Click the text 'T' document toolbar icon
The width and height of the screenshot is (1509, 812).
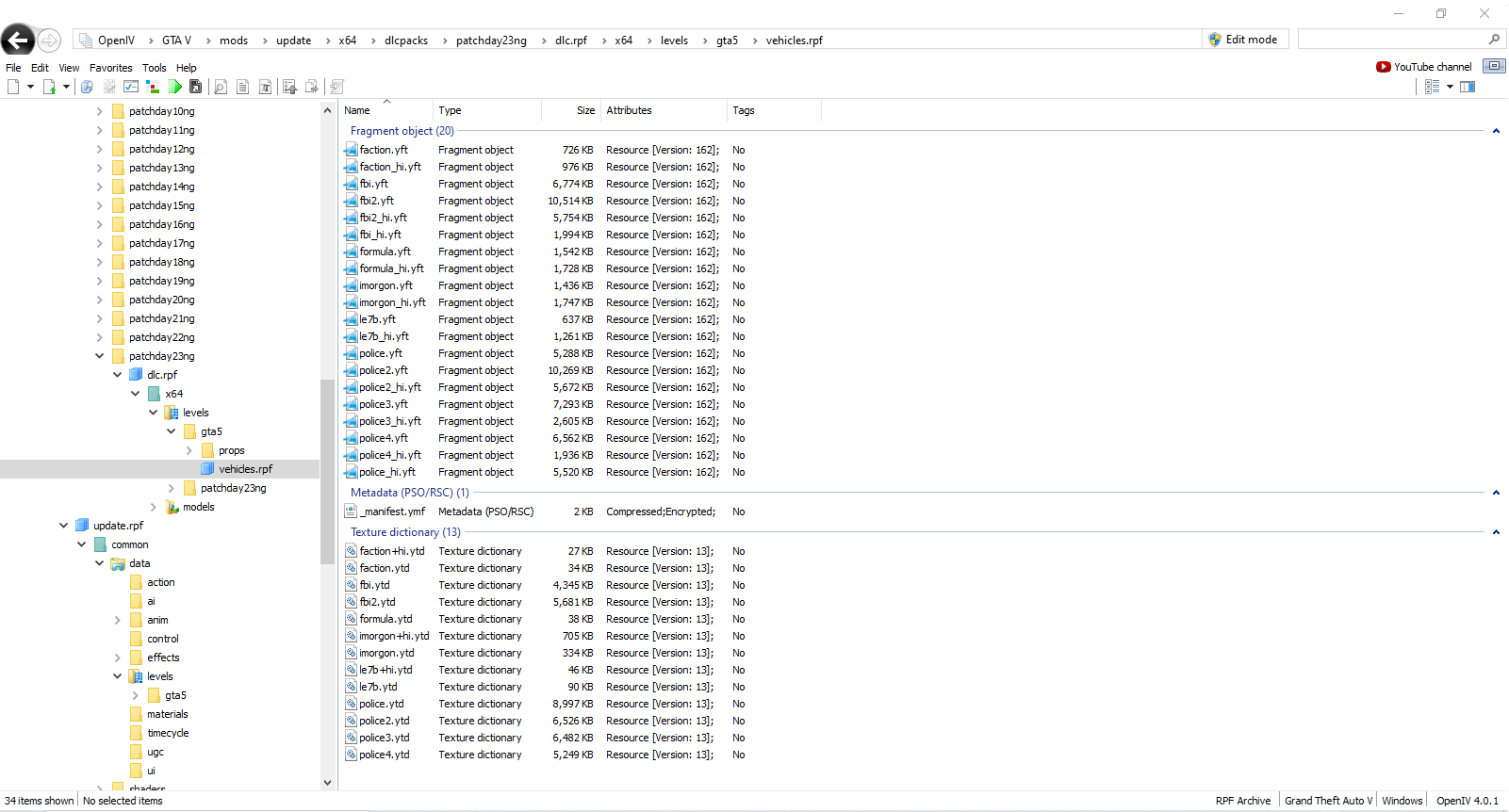tap(265, 87)
